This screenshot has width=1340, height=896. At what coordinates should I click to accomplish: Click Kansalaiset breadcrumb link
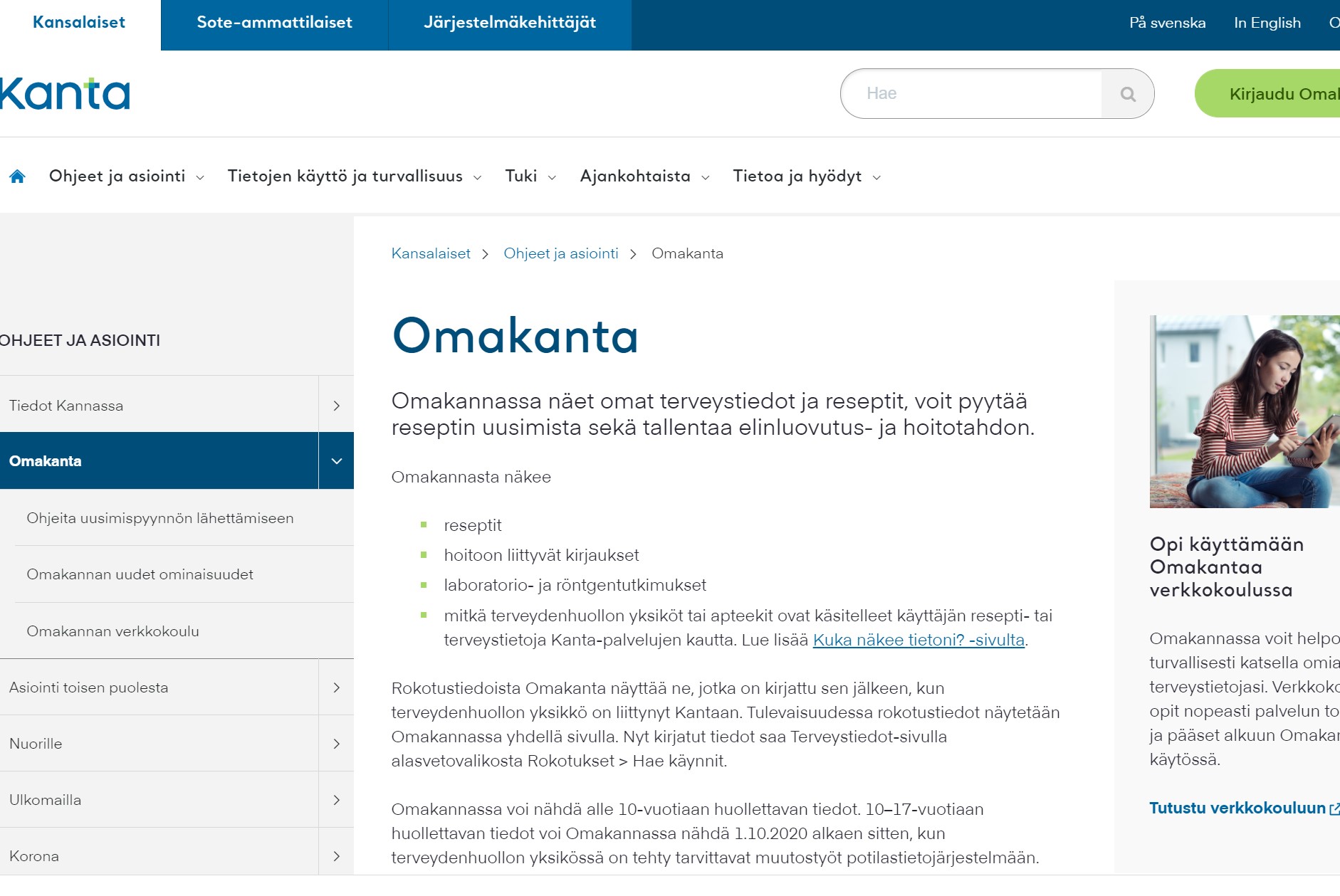click(x=431, y=253)
